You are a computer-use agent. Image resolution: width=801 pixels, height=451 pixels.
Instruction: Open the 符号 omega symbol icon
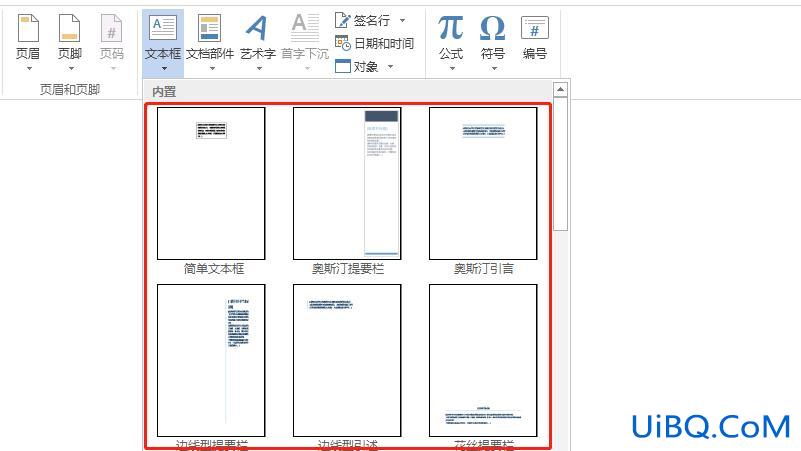coord(492,28)
